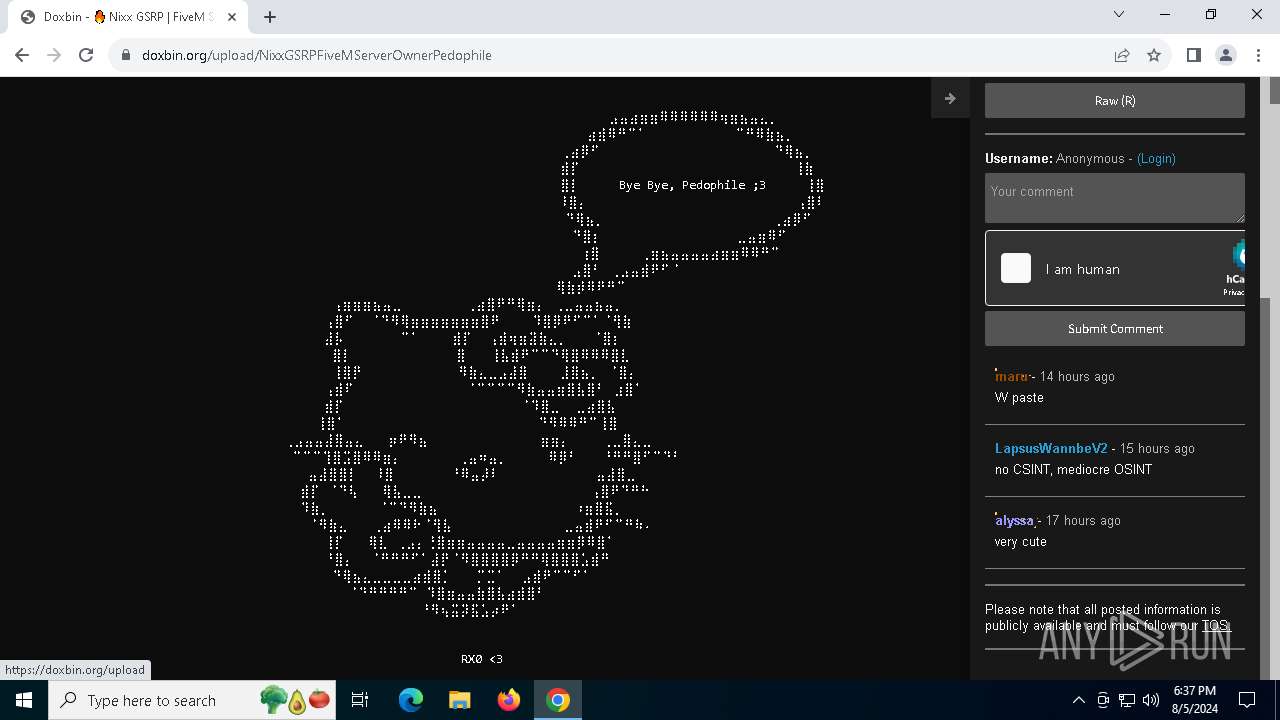Click the 14 hours ago timestamp
This screenshot has height=720, width=1280.
[x=1077, y=376]
